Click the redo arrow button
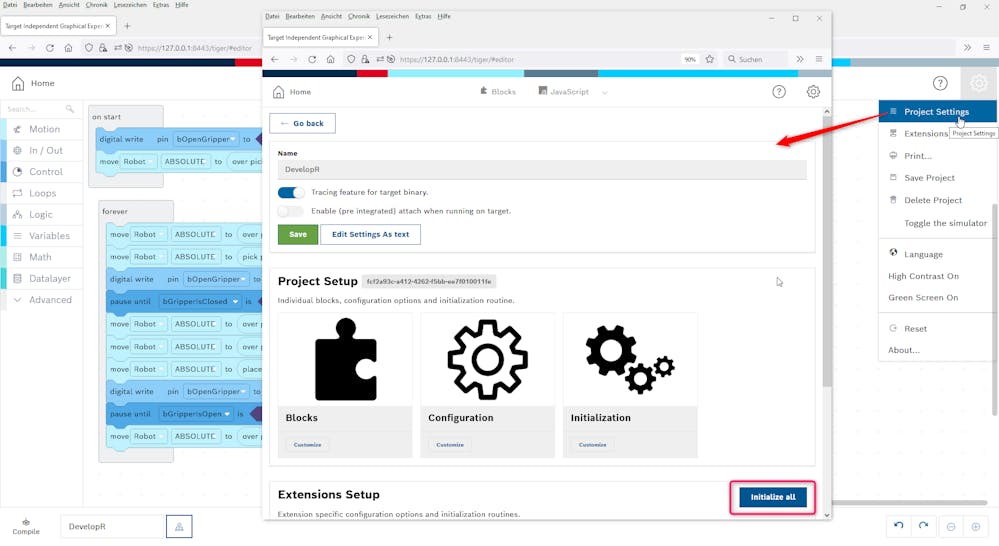 [x=923, y=526]
